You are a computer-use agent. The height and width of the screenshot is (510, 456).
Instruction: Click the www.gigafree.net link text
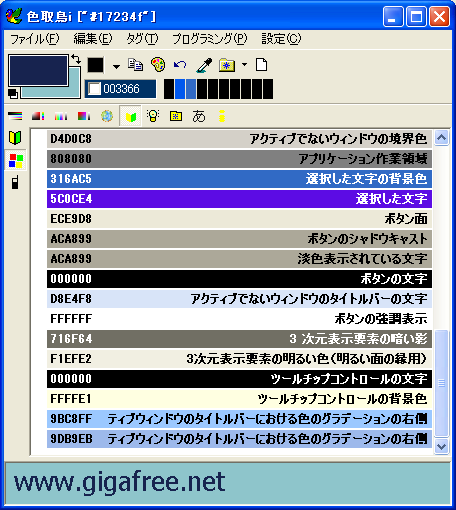[120, 482]
